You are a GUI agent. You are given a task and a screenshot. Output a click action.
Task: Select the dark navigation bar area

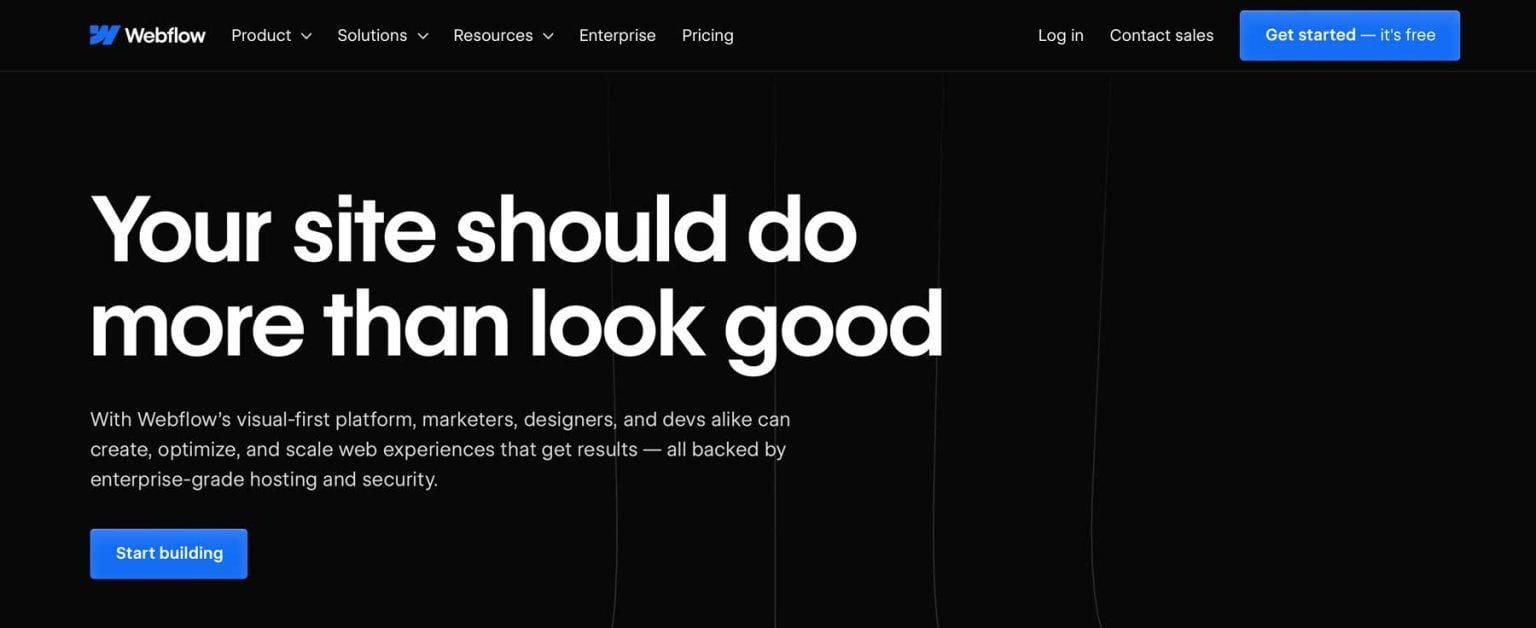pyautogui.click(x=880, y=35)
